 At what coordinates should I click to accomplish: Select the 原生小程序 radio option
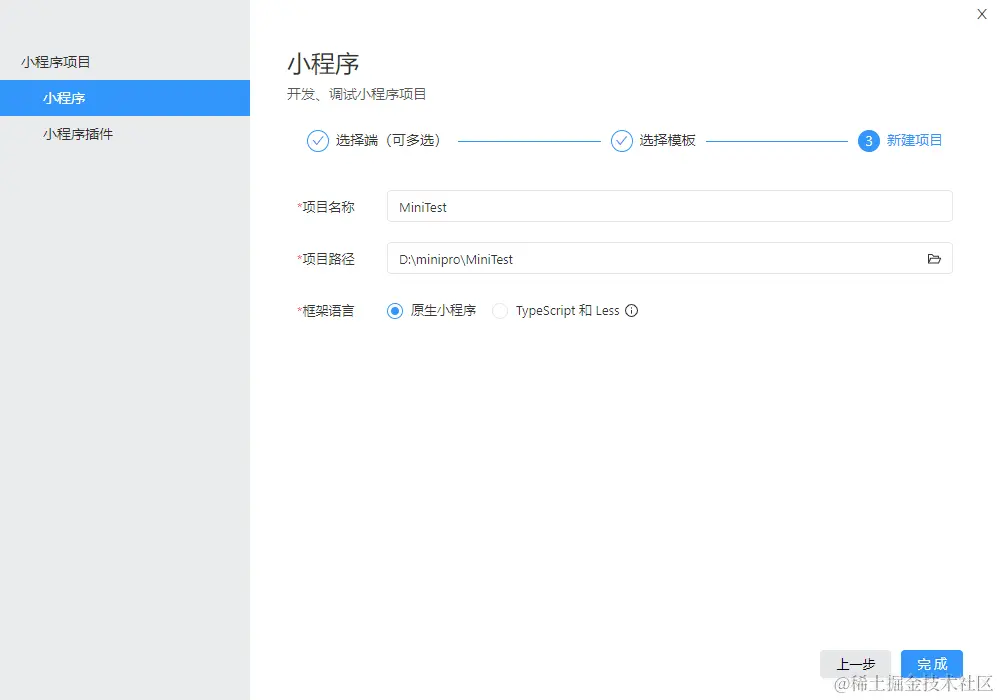click(395, 311)
